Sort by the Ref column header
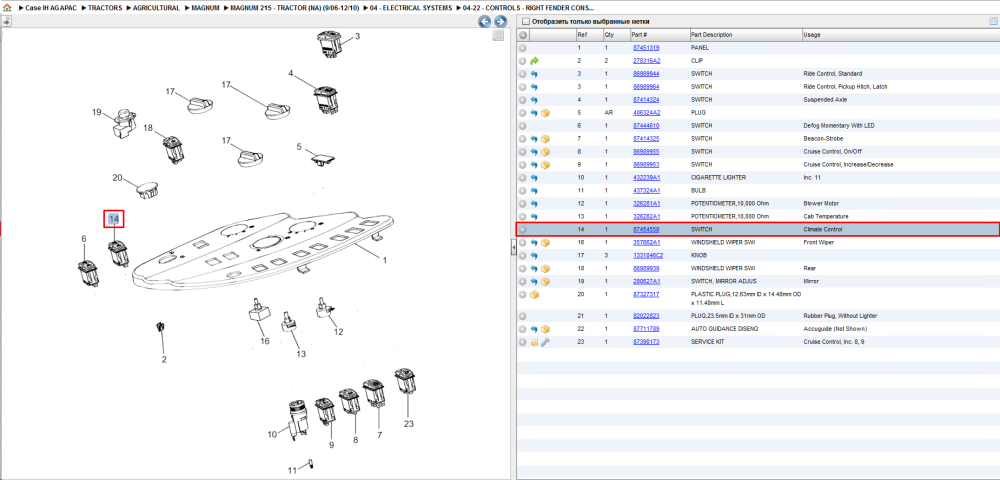The height and width of the screenshot is (480, 1000). (x=589, y=34)
